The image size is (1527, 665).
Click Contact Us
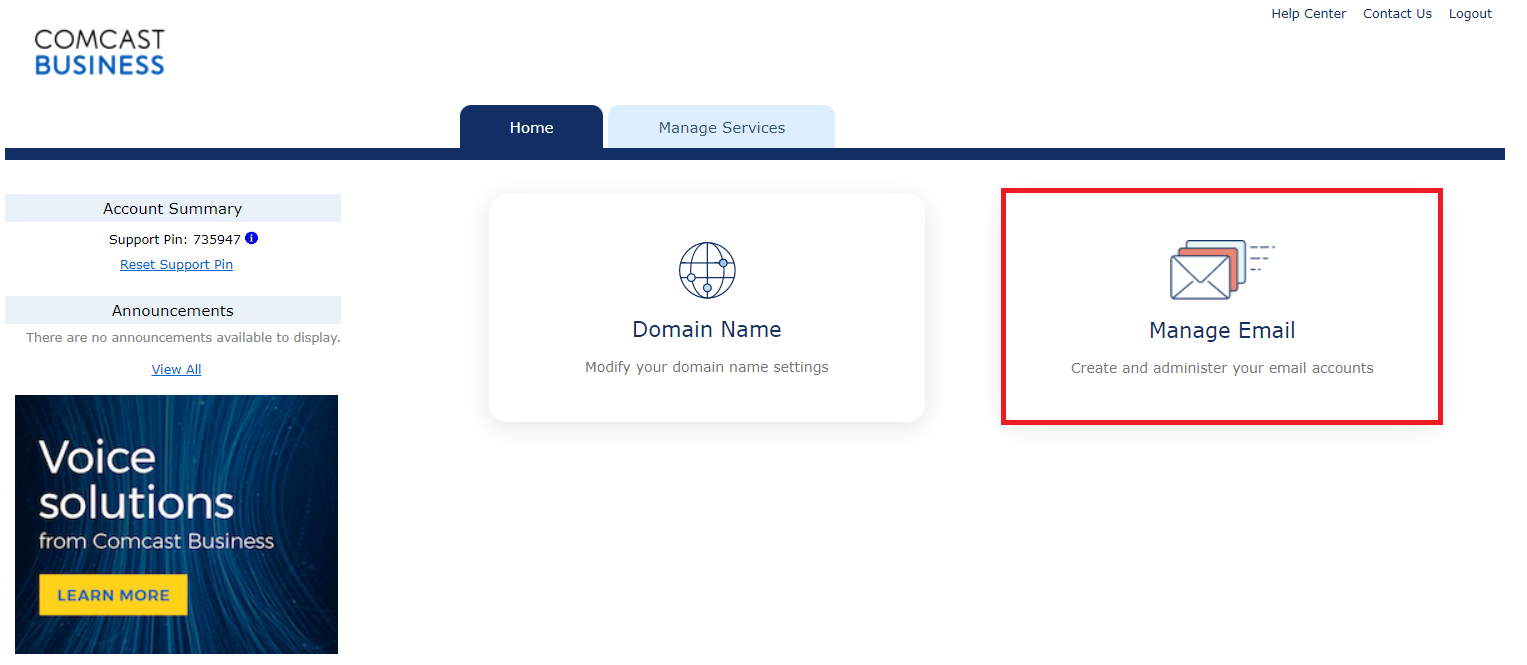[1396, 13]
